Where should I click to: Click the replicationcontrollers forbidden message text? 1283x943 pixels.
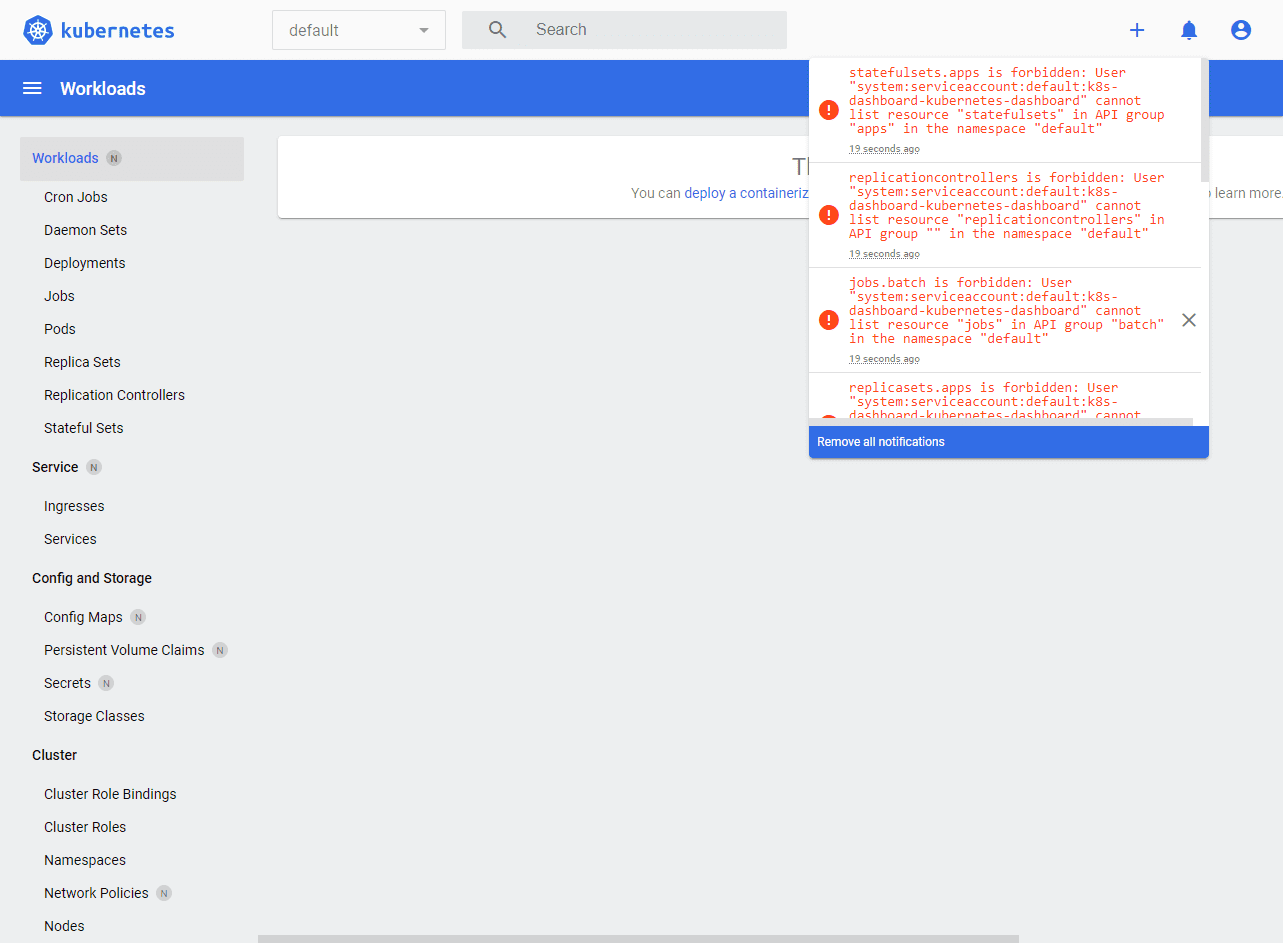(1007, 205)
